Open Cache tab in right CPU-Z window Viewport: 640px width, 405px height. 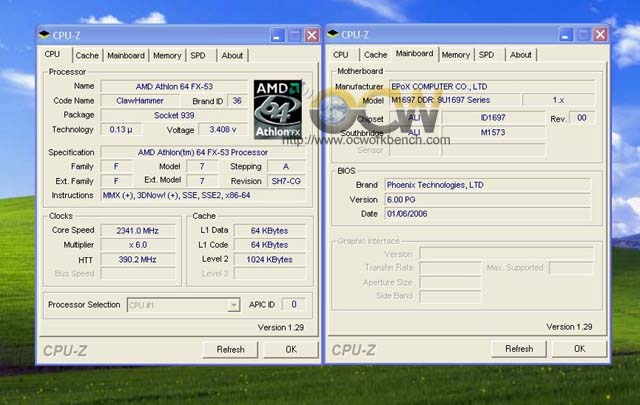(376, 55)
